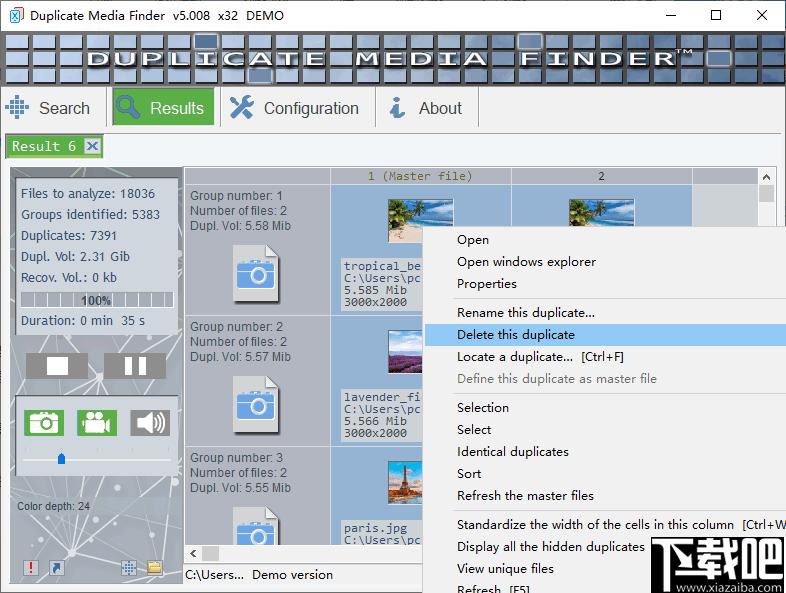The width and height of the screenshot is (786, 593).
Task: Click 'Recov. Vol.: 0 kb' text
Action: 69,278
